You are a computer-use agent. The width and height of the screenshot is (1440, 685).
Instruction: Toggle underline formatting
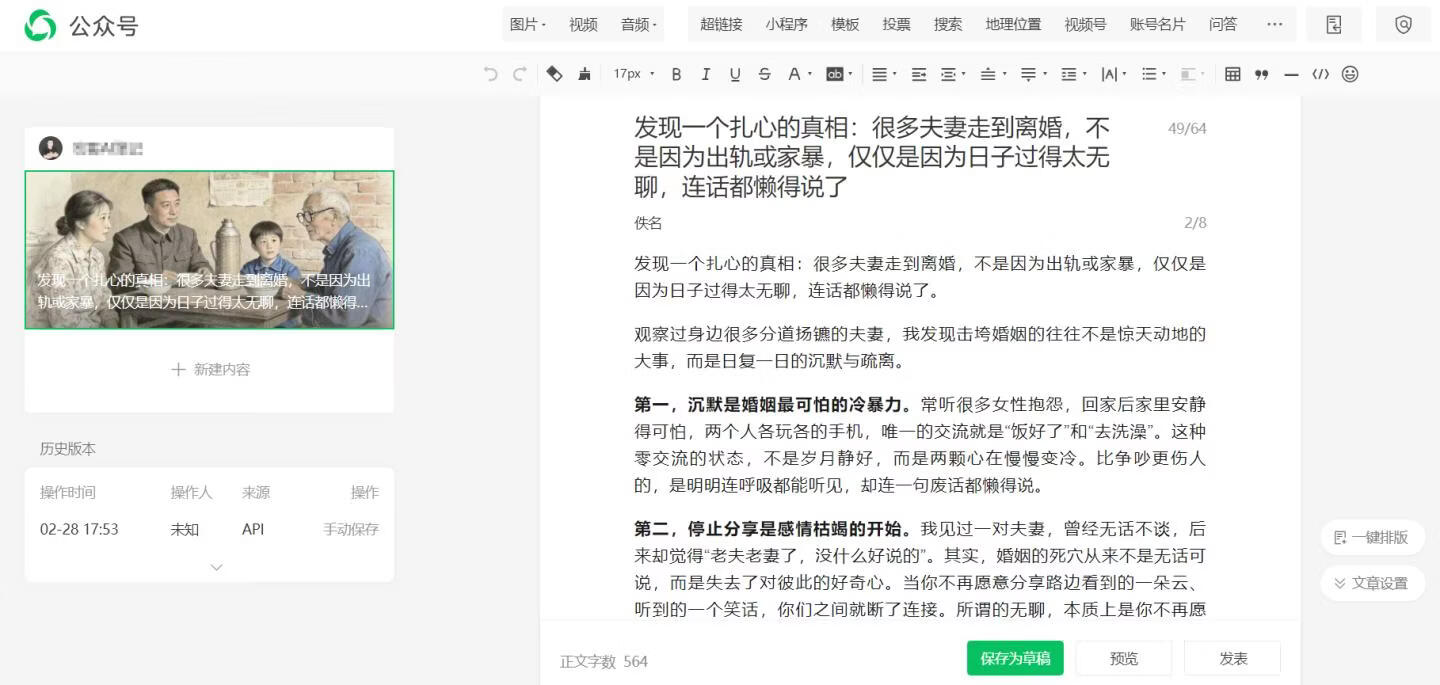[x=734, y=73]
